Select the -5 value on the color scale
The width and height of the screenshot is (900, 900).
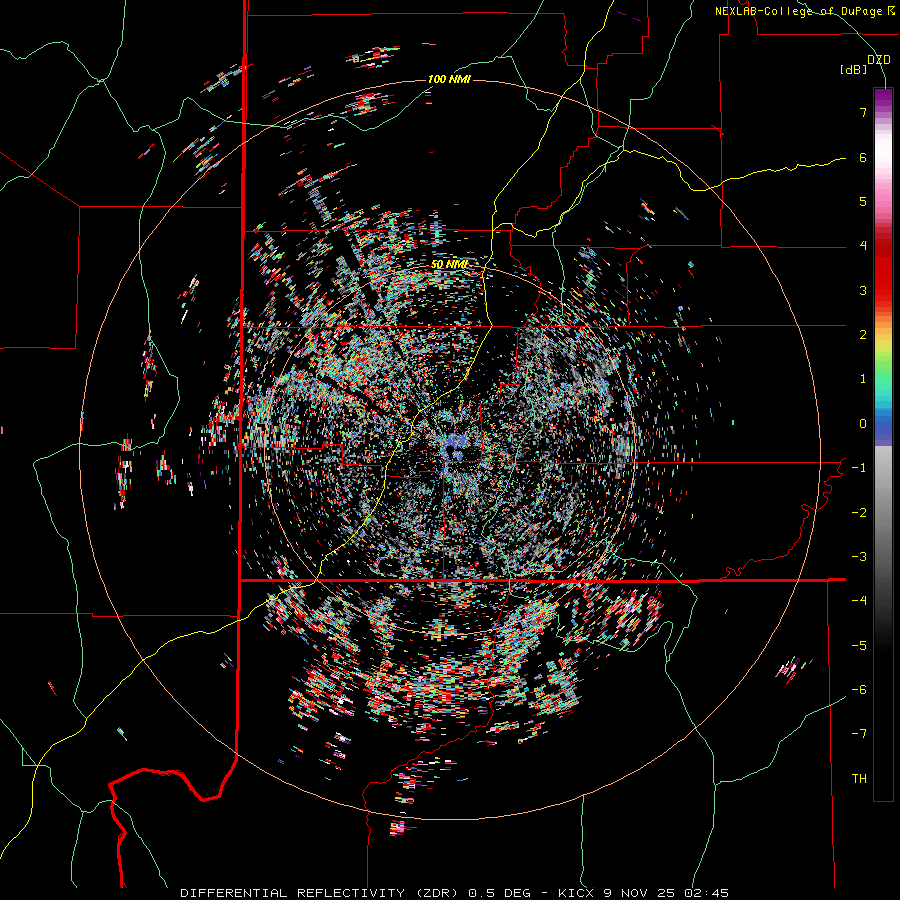pos(859,646)
